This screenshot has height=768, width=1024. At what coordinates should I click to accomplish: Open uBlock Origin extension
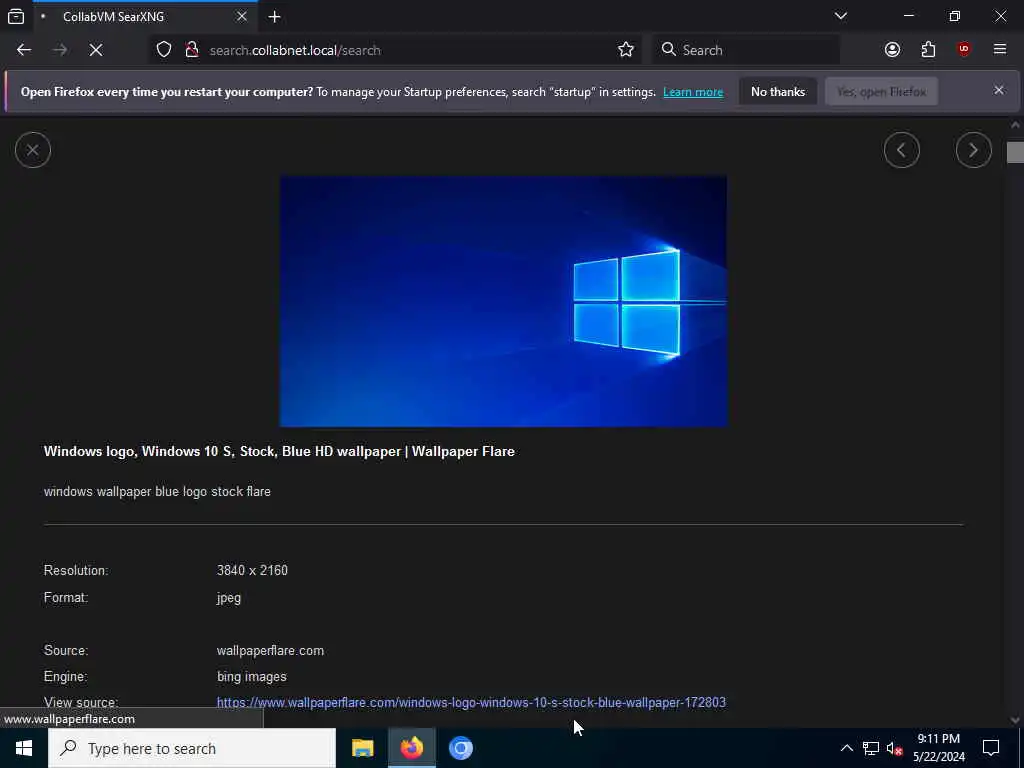point(964,50)
